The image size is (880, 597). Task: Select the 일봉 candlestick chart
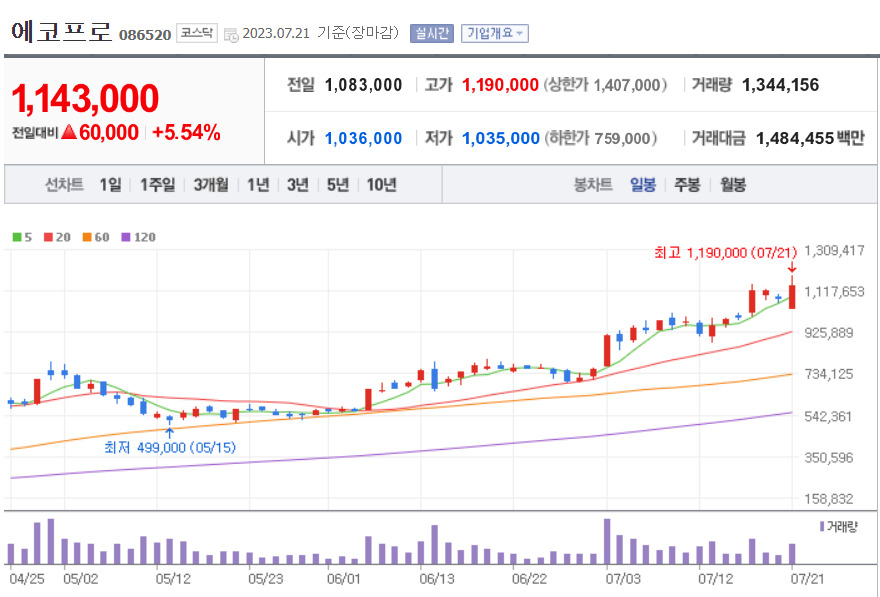pos(643,185)
